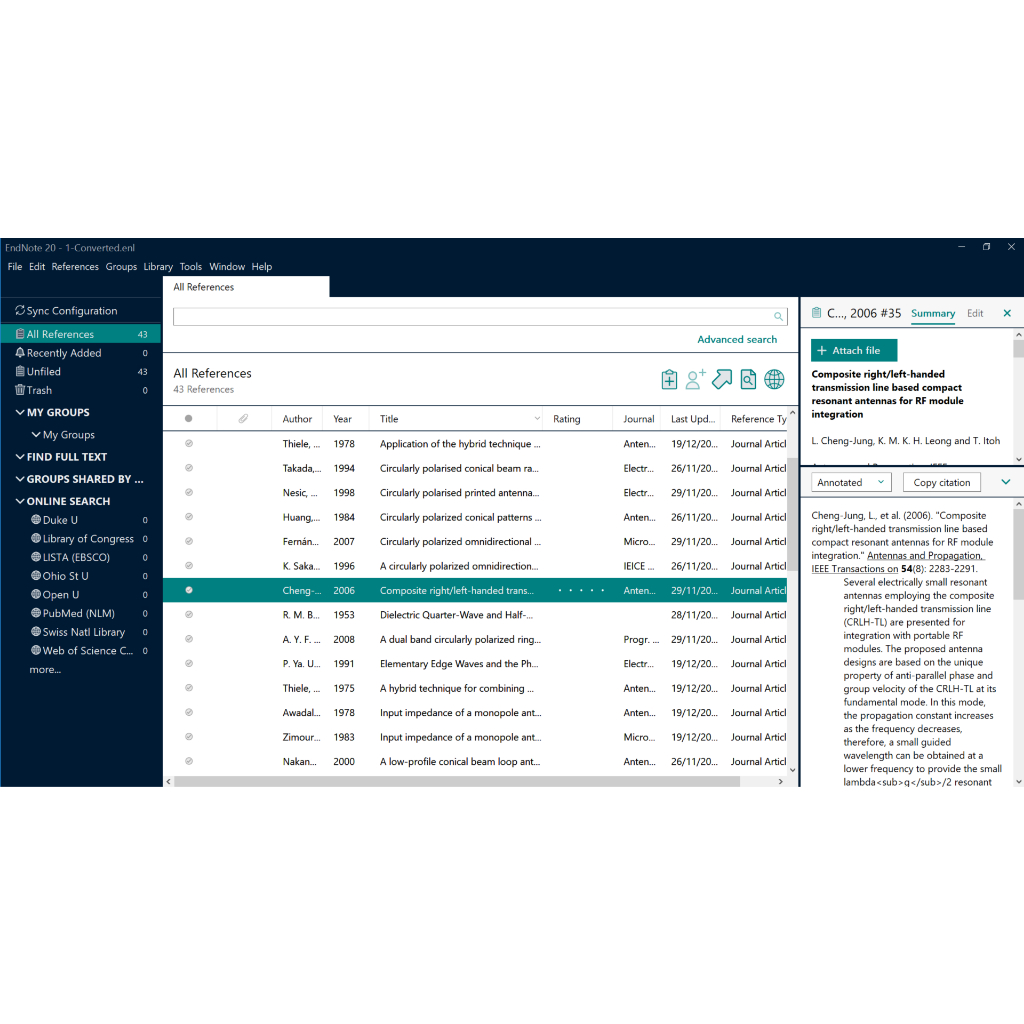Viewport: 1024px width, 1024px height.
Task: Collapse the MY GROUPS section
Action: [20, 413]
